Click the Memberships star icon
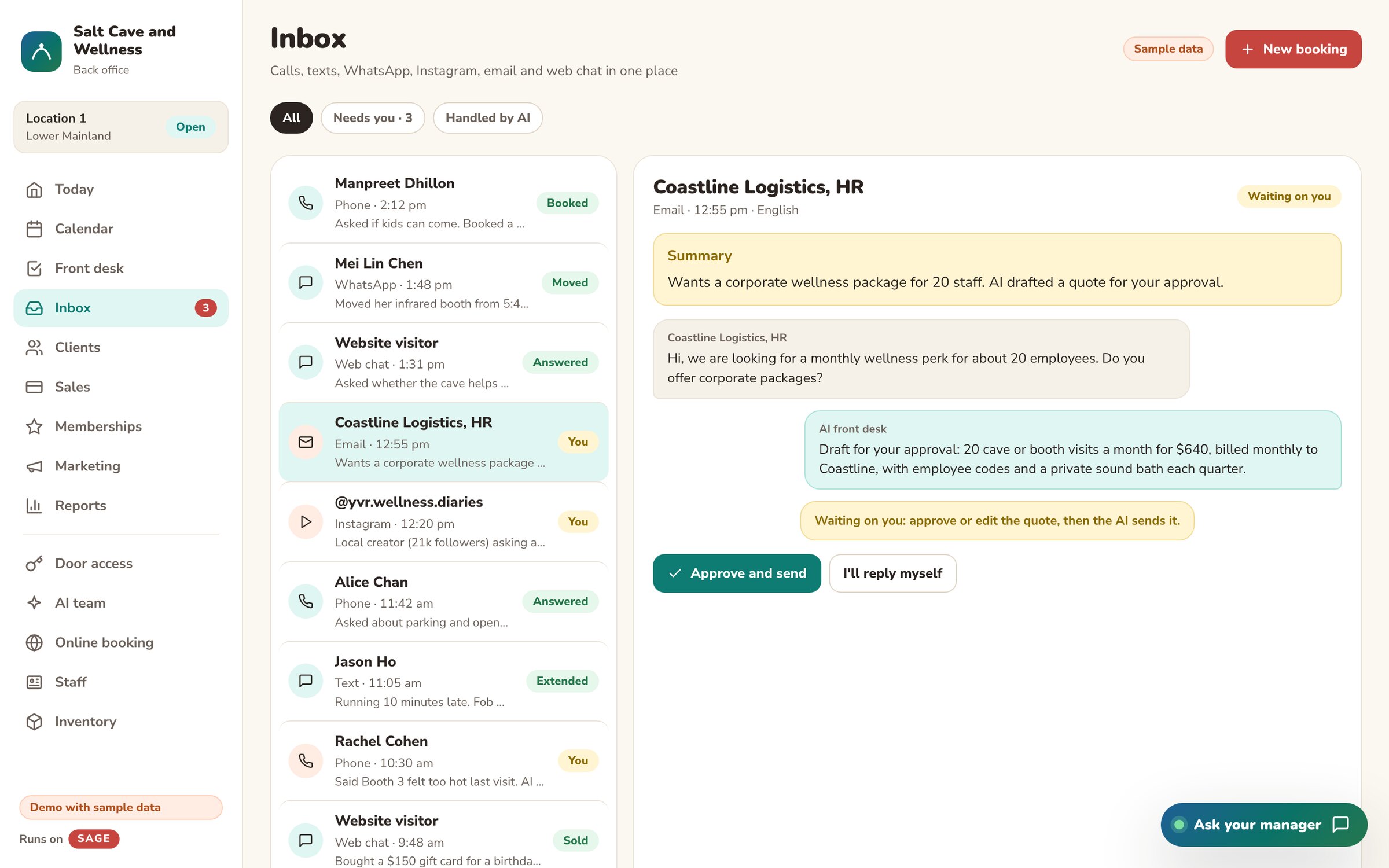Viewport: 1389px width, 868px height. pos(34,426)
